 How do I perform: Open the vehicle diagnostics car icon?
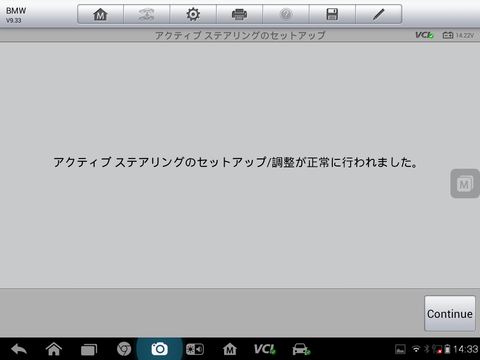tap(301, 349)
